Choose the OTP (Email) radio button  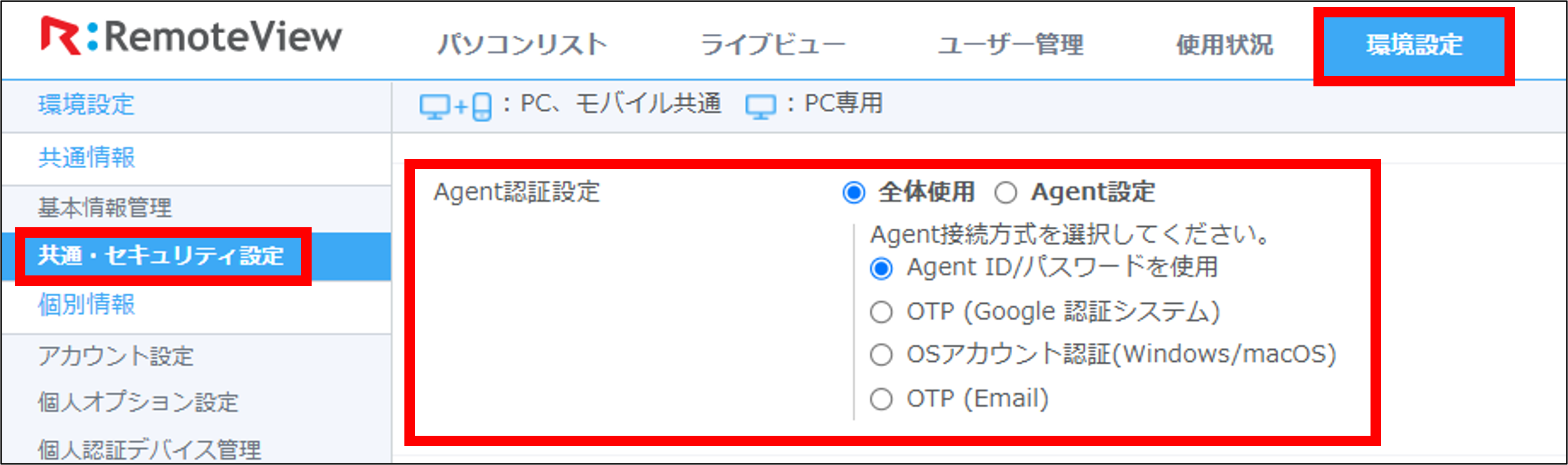pyautogui.click(x=881, y=399)
